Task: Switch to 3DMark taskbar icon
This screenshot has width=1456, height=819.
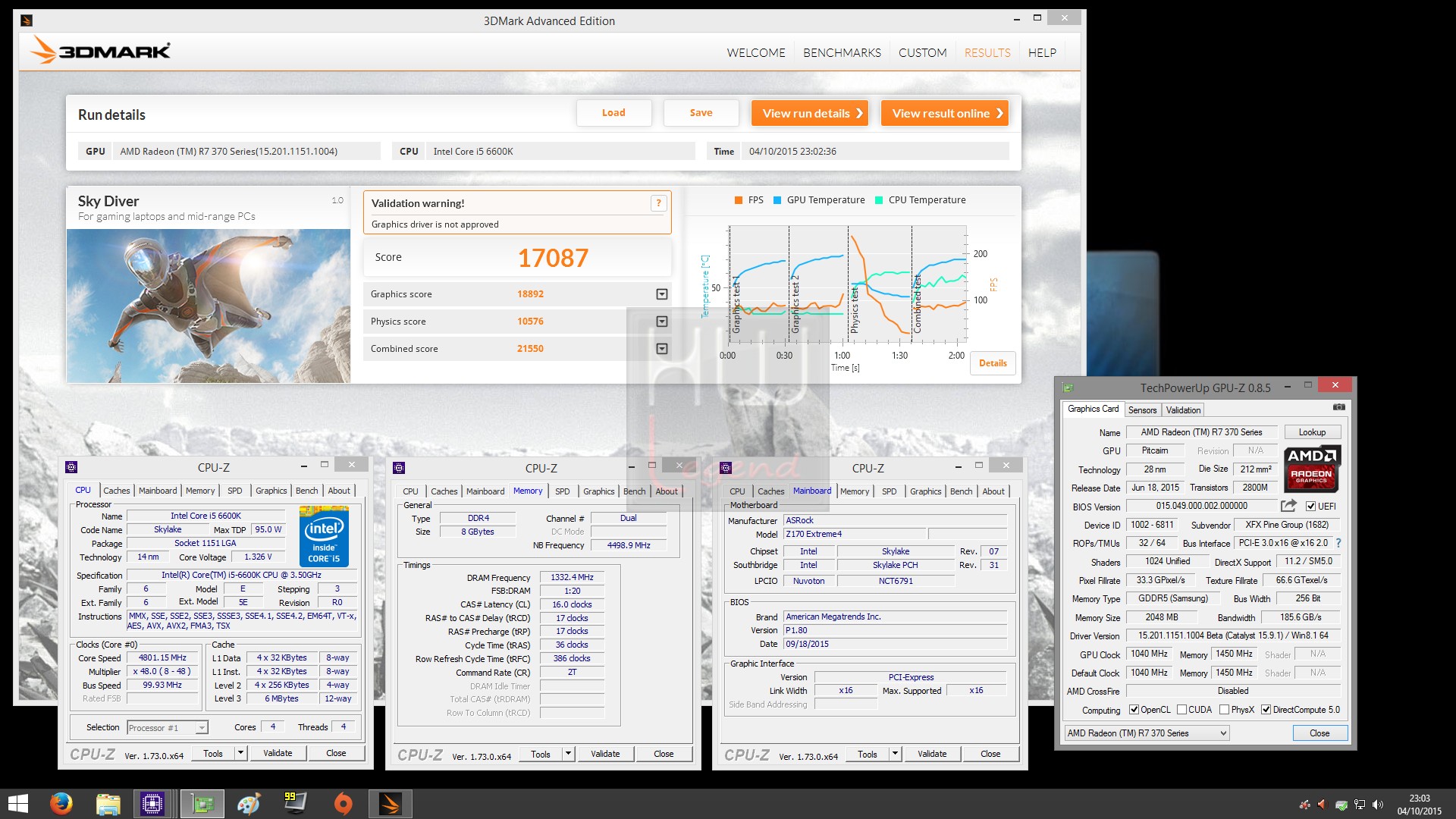Action: point(391,804)
